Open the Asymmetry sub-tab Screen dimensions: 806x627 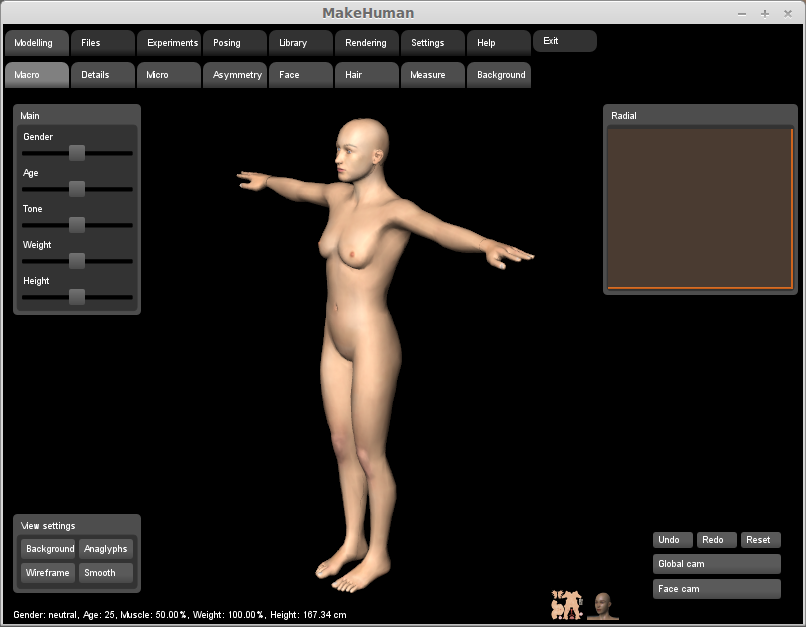click(235, 75)
